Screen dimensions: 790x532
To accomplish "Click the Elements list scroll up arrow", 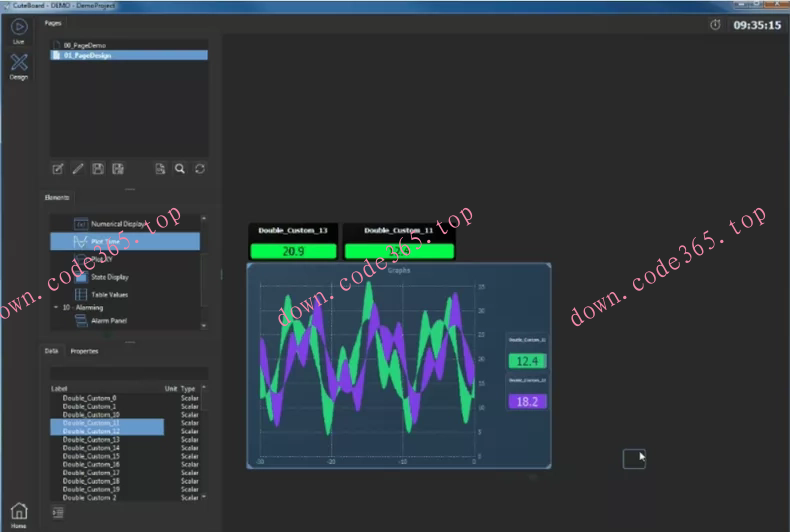I will click(204, 218).
